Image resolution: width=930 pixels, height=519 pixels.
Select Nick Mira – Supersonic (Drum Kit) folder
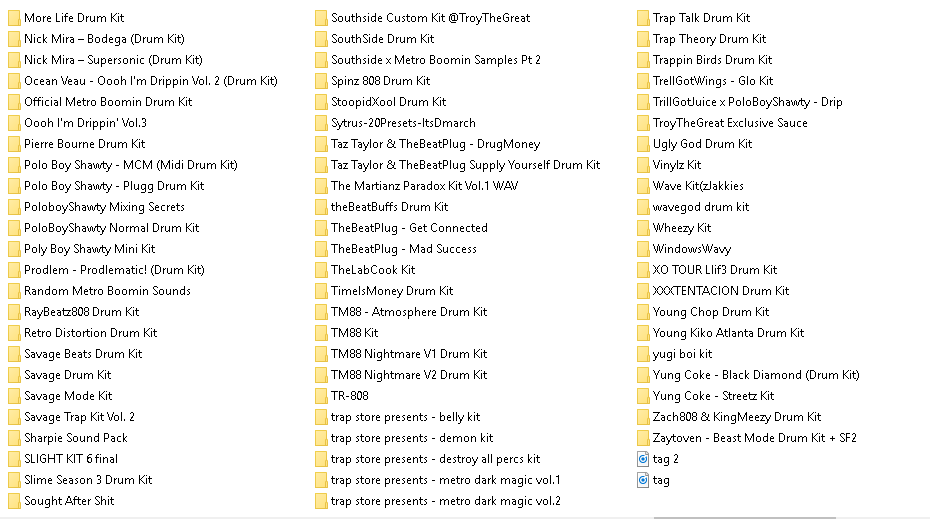pos(106,60)
